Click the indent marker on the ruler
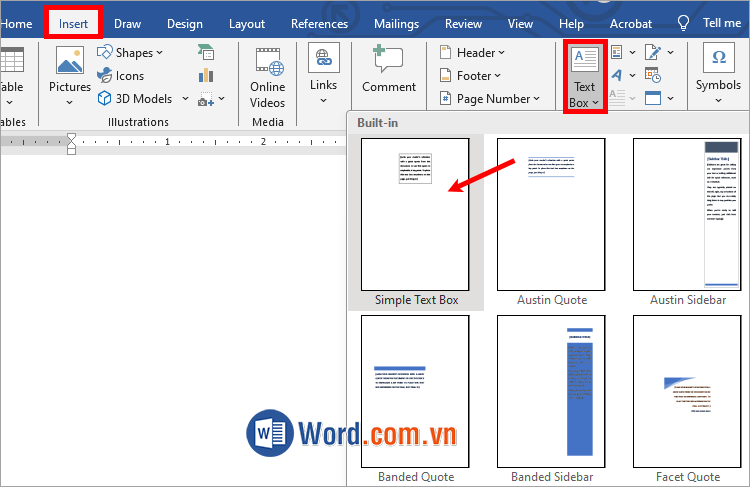 (71, 144)
